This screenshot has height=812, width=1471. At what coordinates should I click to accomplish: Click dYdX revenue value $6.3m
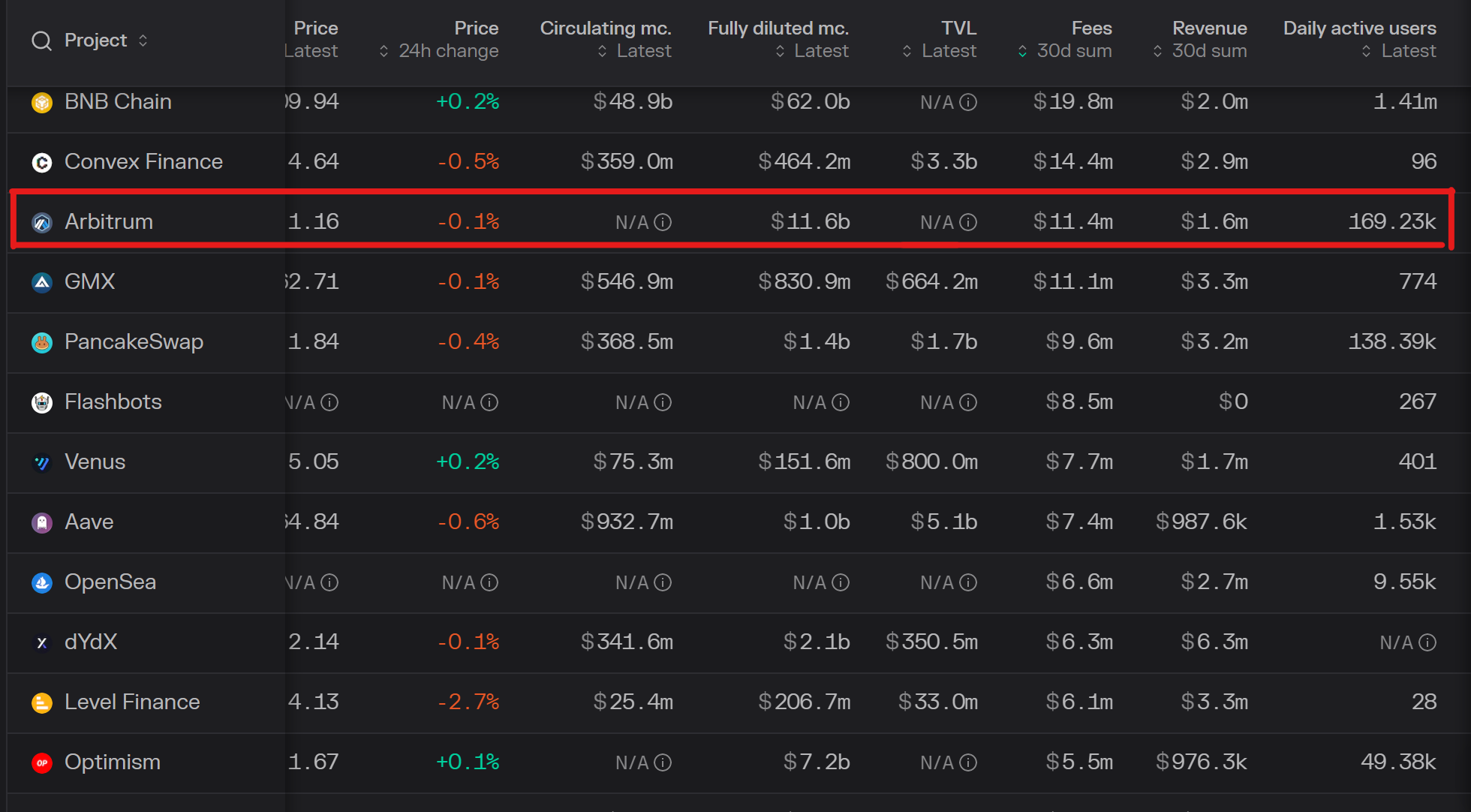tap(1214, 642)
